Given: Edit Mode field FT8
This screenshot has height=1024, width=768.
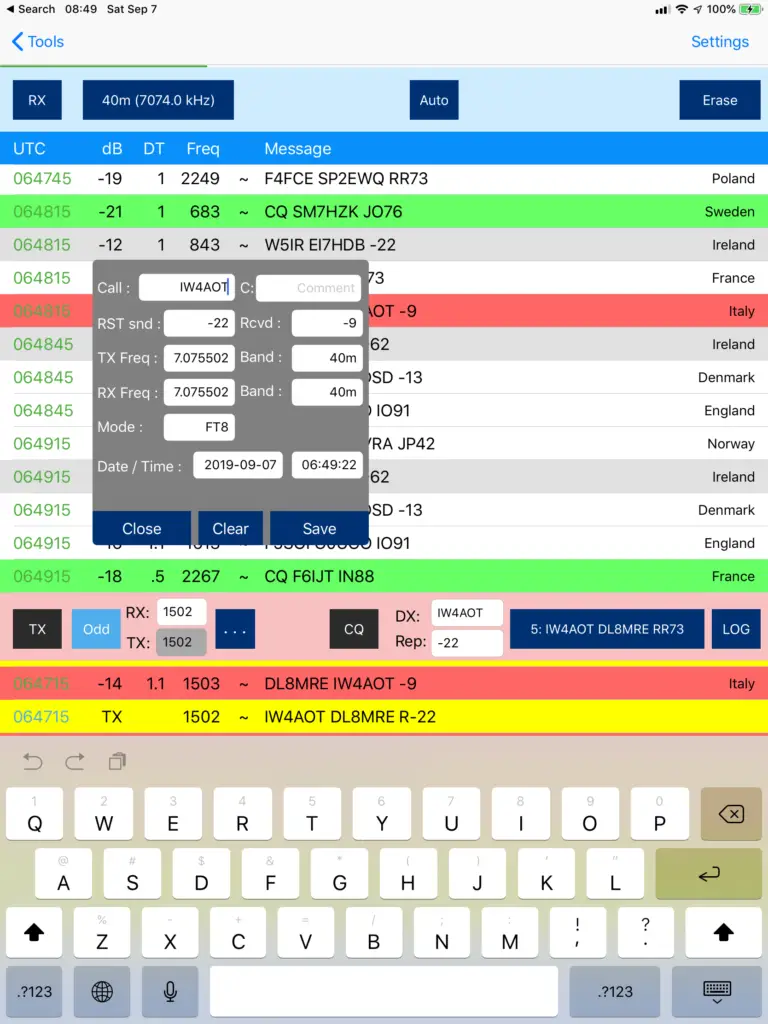Looking at the screenshot, I should pyautogui.click(x=199, y=427).
